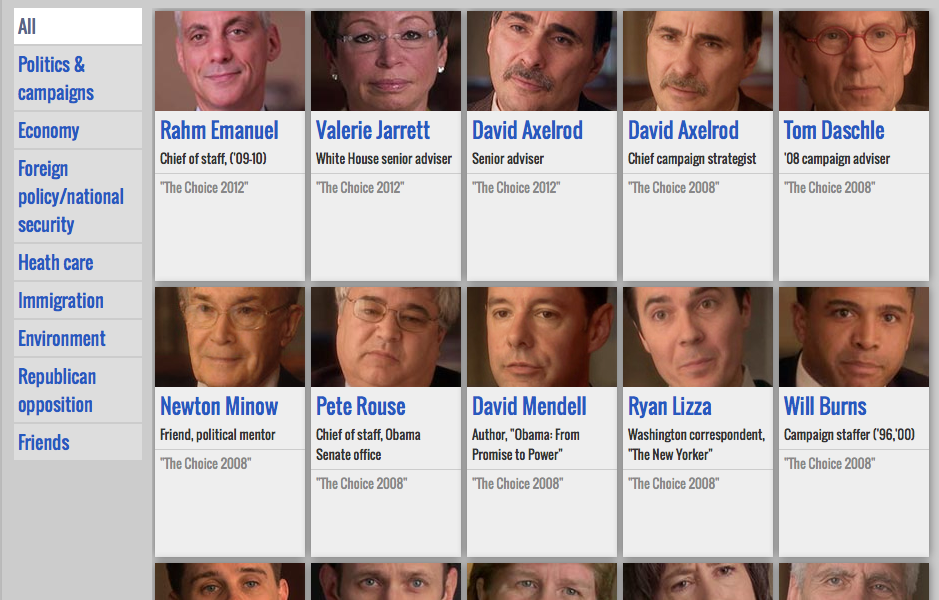This screenshot has width=939, height=600.
Task: Open David Axelrod Chief campaign strategist photo
Action: [698, 61]
